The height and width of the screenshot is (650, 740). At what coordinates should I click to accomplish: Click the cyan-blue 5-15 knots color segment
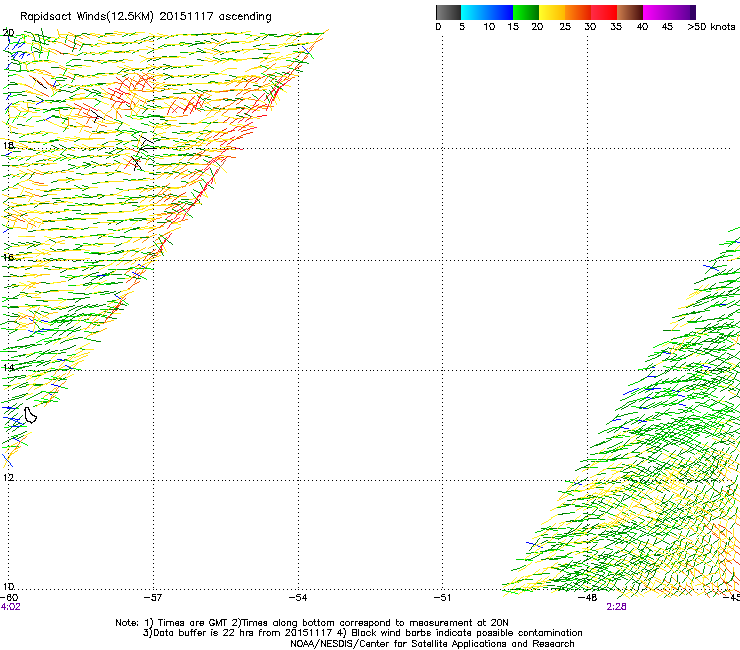487,12
